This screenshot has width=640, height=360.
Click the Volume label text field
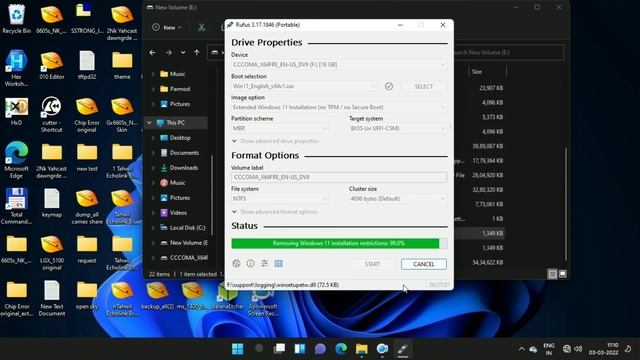click(x=339, y=177)
